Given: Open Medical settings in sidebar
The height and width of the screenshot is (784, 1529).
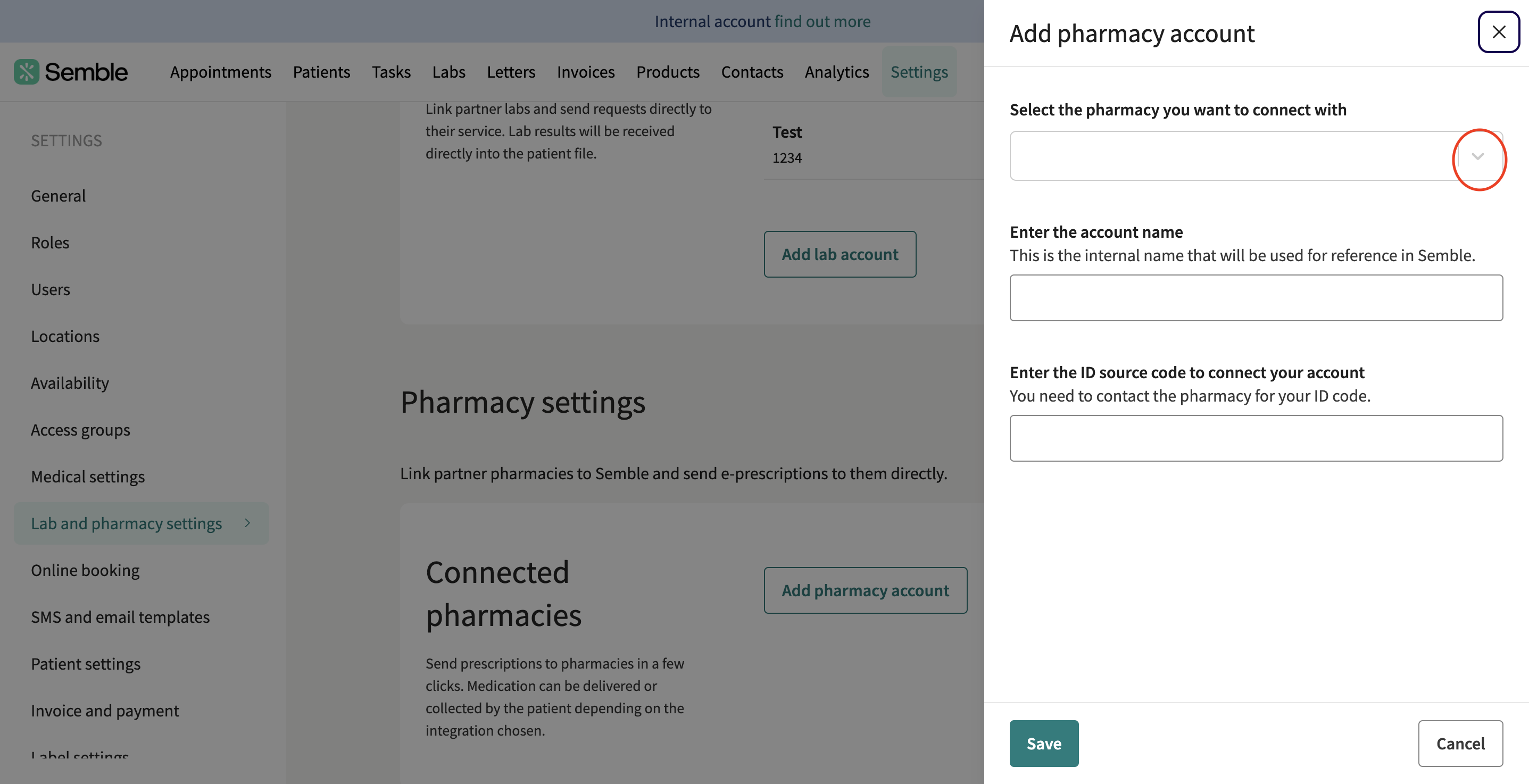Looking at the screenshot, I should tap(88, 477).
